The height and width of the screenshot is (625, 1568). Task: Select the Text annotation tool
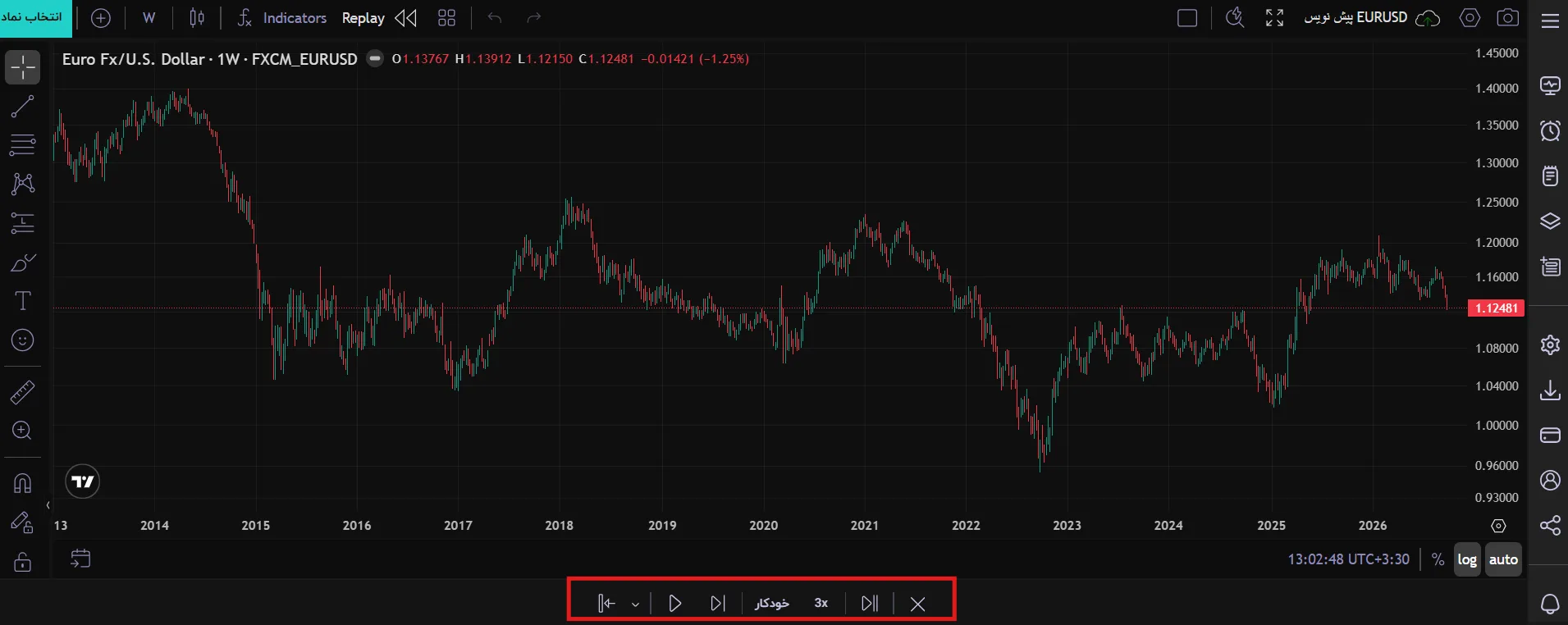tap(23, 301)
